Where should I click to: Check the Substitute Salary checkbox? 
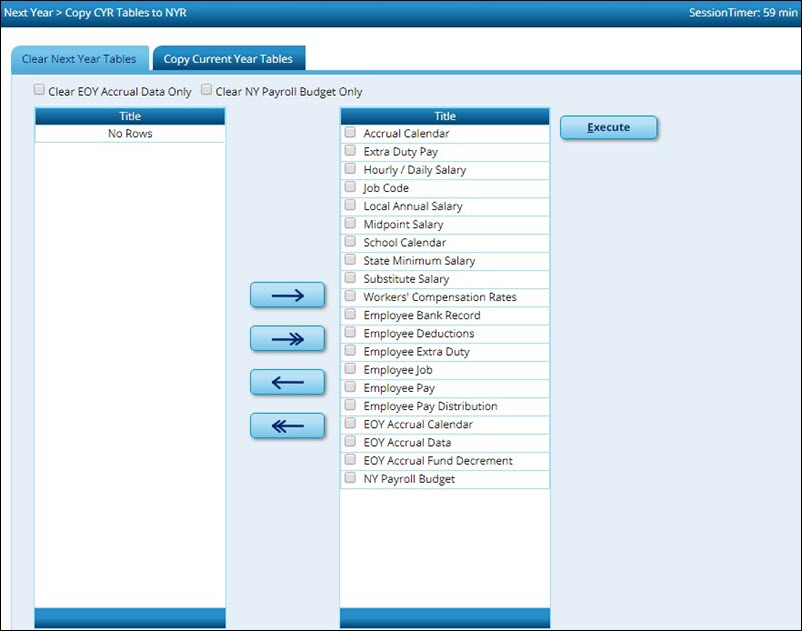[351, 278]
